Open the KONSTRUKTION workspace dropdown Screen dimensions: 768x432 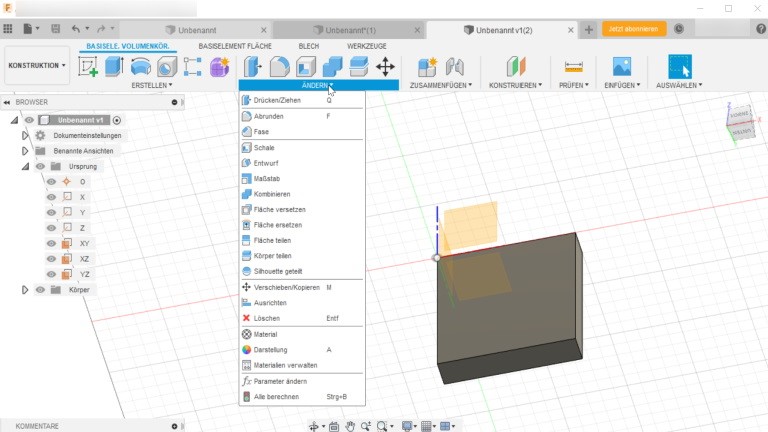(x=37, y=66)
